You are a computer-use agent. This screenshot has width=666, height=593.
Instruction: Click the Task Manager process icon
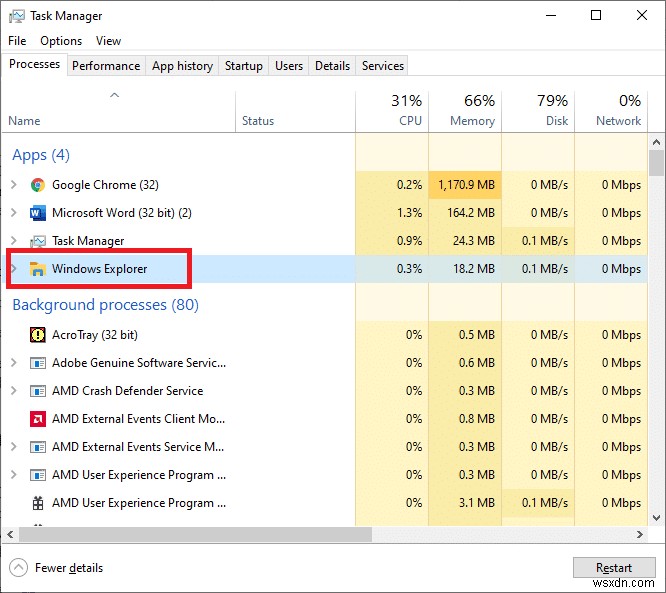pos(38,241)
